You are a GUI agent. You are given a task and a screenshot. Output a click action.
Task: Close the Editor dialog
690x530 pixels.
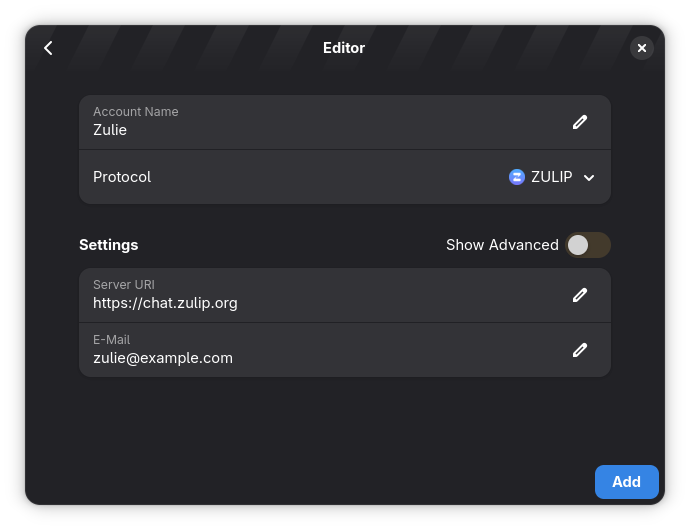(x=642, y=48)
